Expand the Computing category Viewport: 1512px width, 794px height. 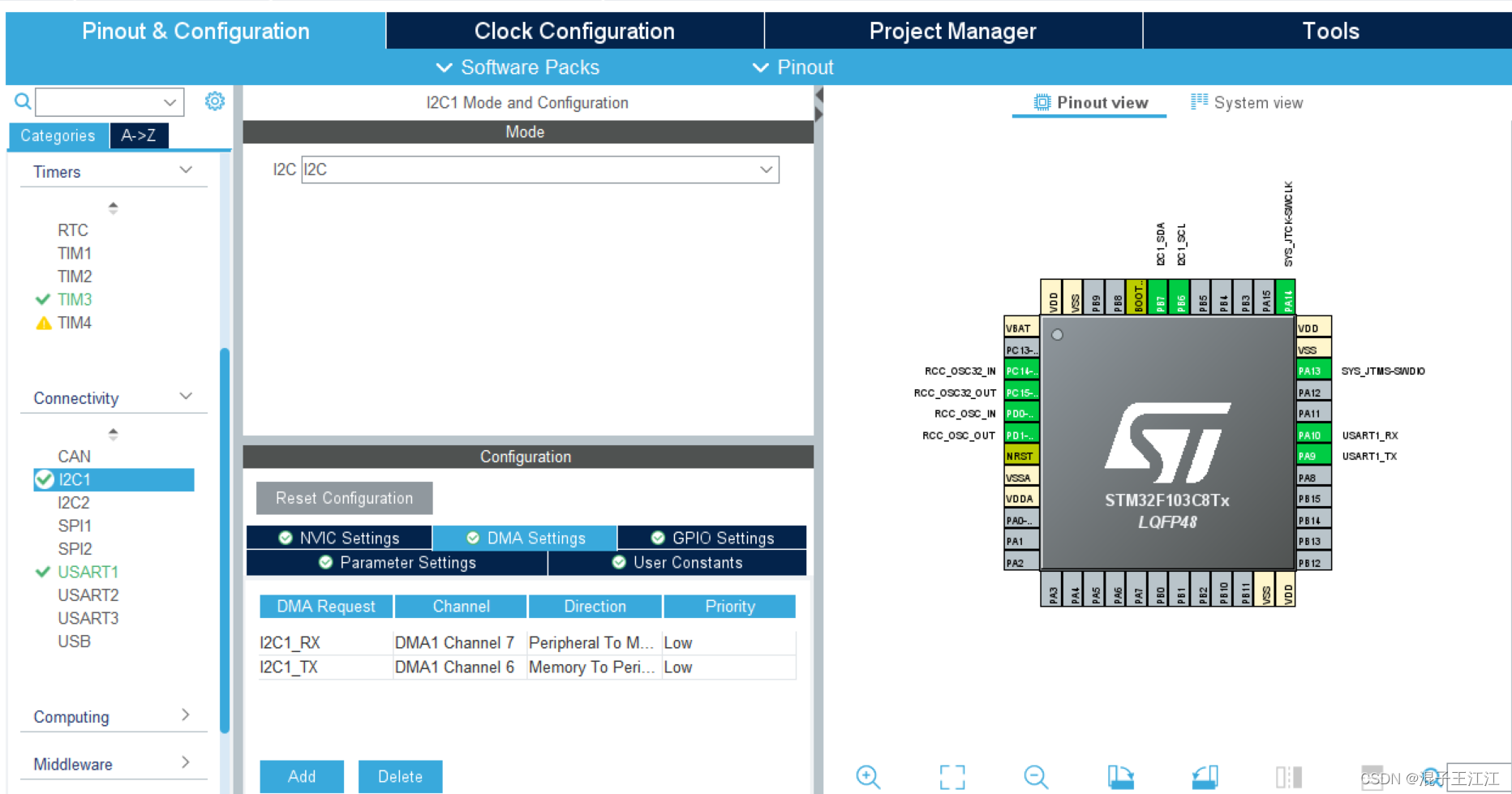click(186, 715)
